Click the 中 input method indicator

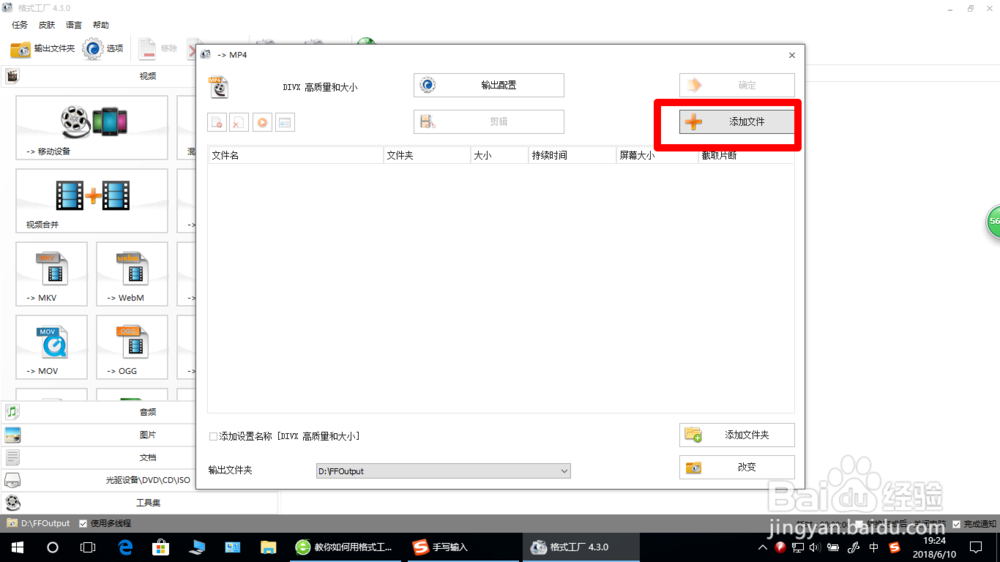[x=874, y=547]
